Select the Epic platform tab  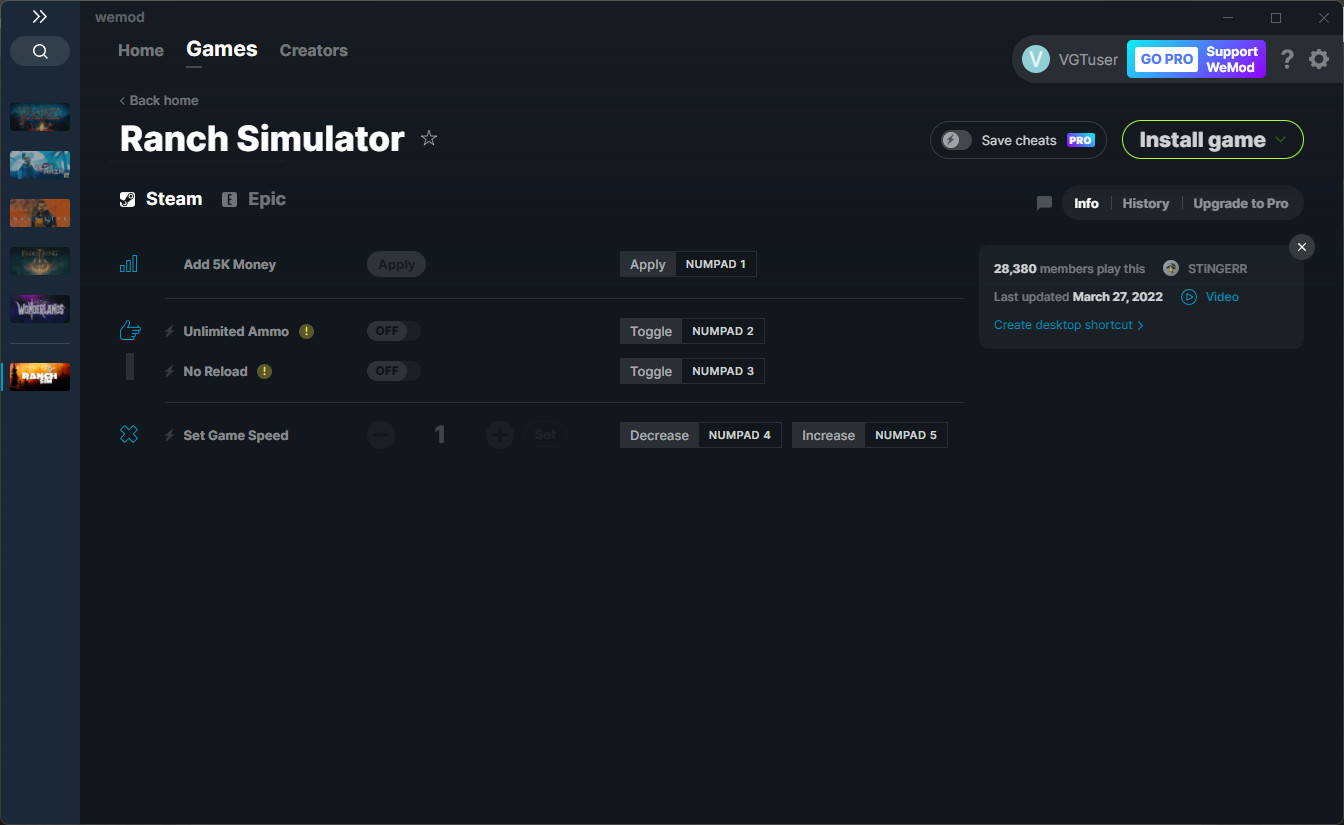click(x=254, y=199)
